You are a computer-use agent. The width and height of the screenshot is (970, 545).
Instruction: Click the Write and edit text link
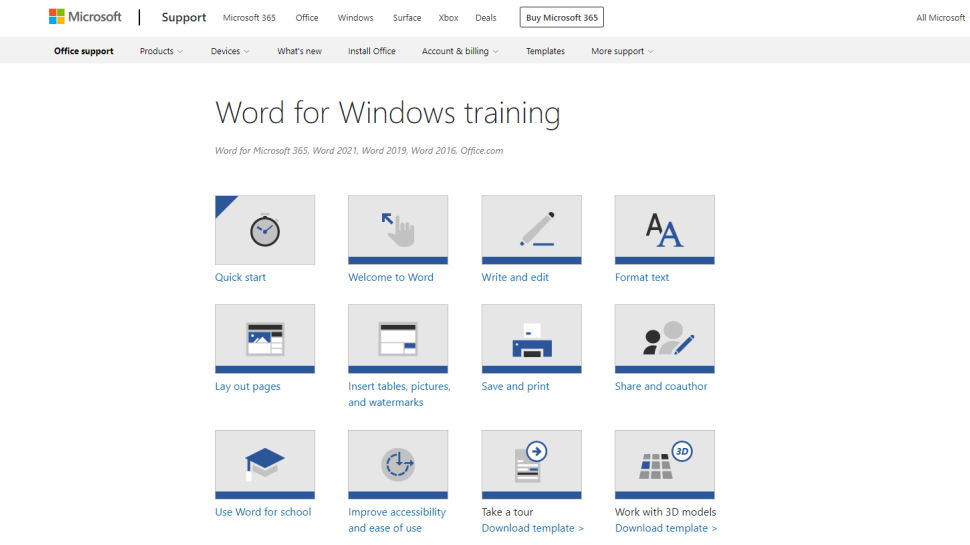[515, 277]
